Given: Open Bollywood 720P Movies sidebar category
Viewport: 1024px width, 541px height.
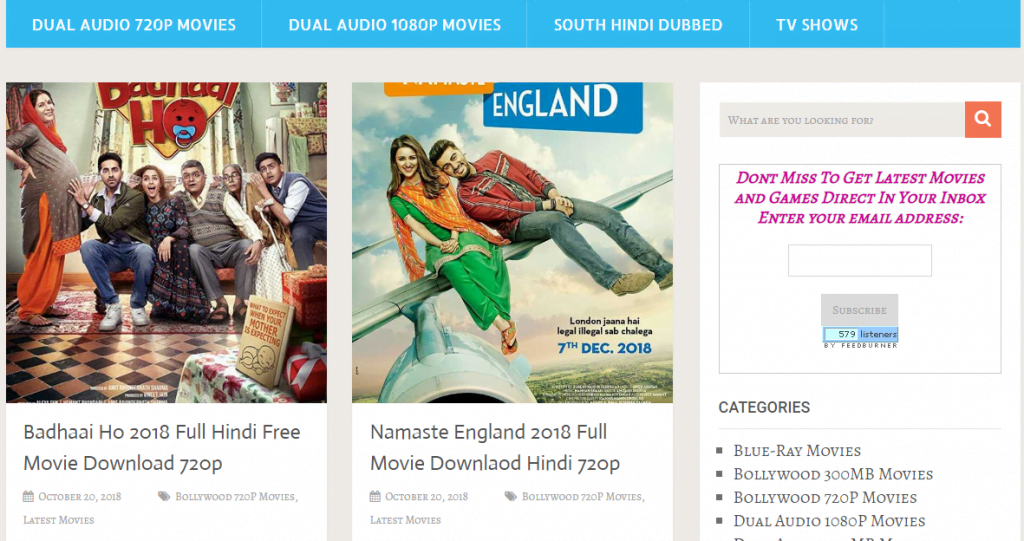Looking at the screenshot, I should pyautogui.click(x=825, y=498).
